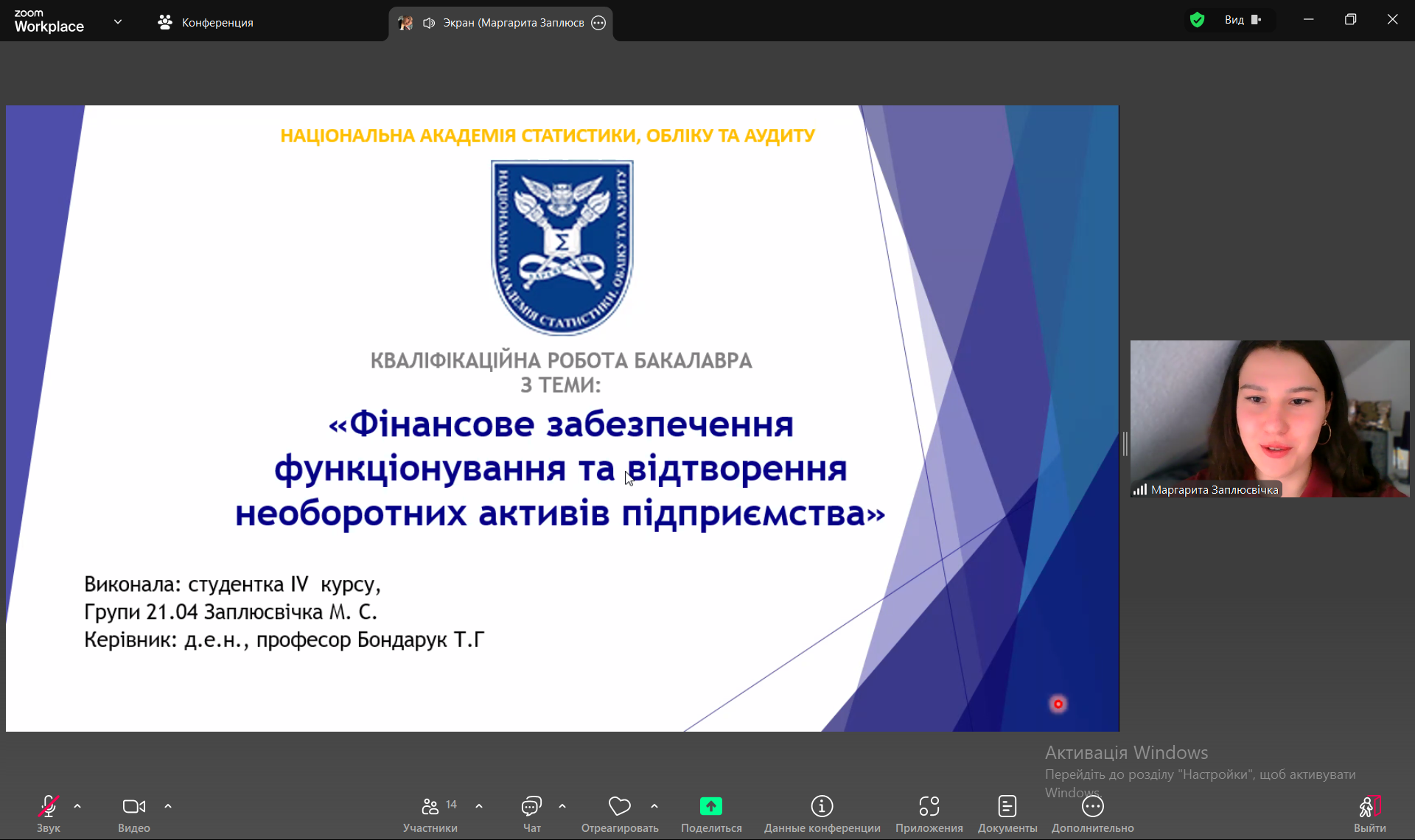
Task: Expand the arrow beside Чат
Action: tap(562, 806)
